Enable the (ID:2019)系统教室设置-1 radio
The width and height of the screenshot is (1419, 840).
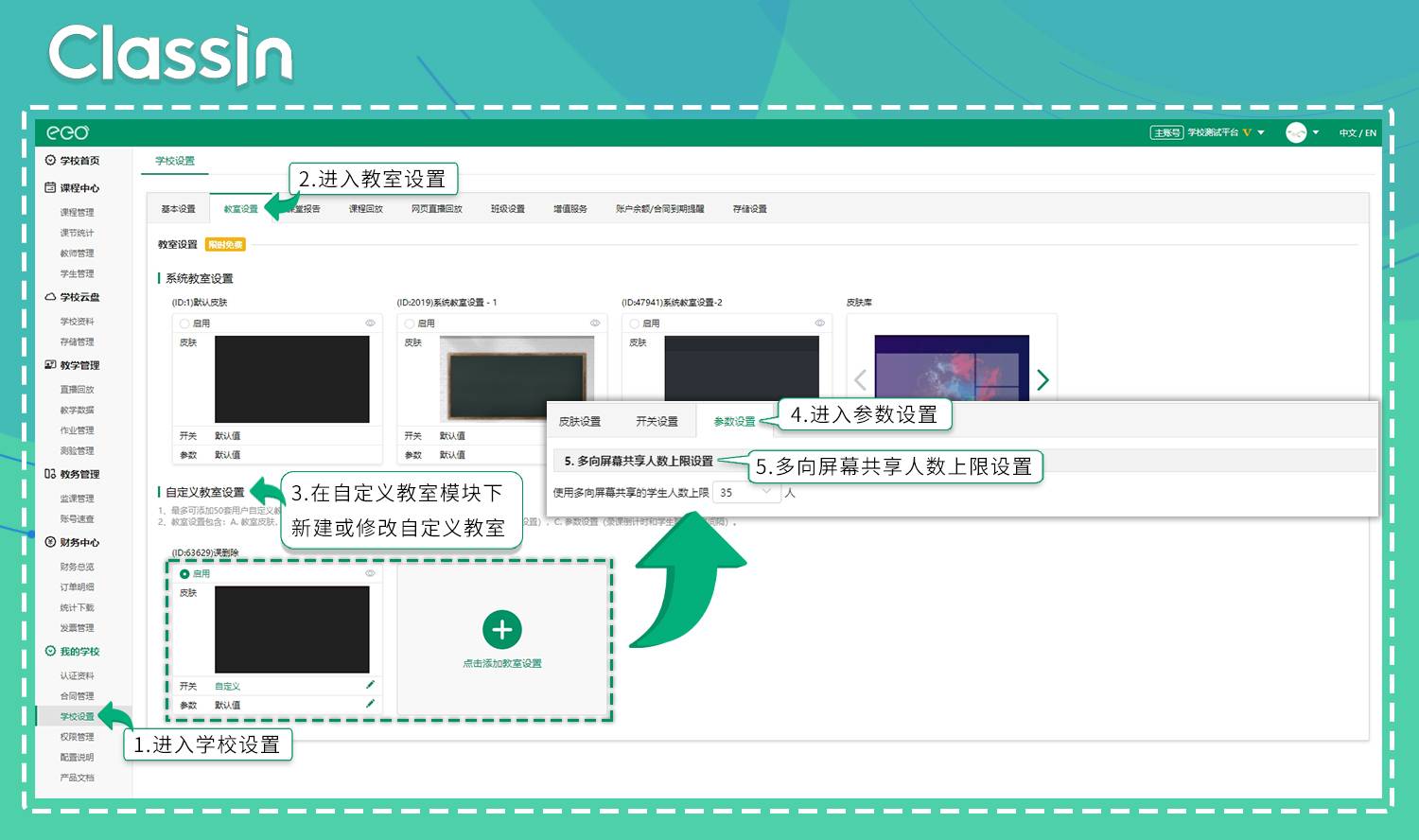(410, 324)
